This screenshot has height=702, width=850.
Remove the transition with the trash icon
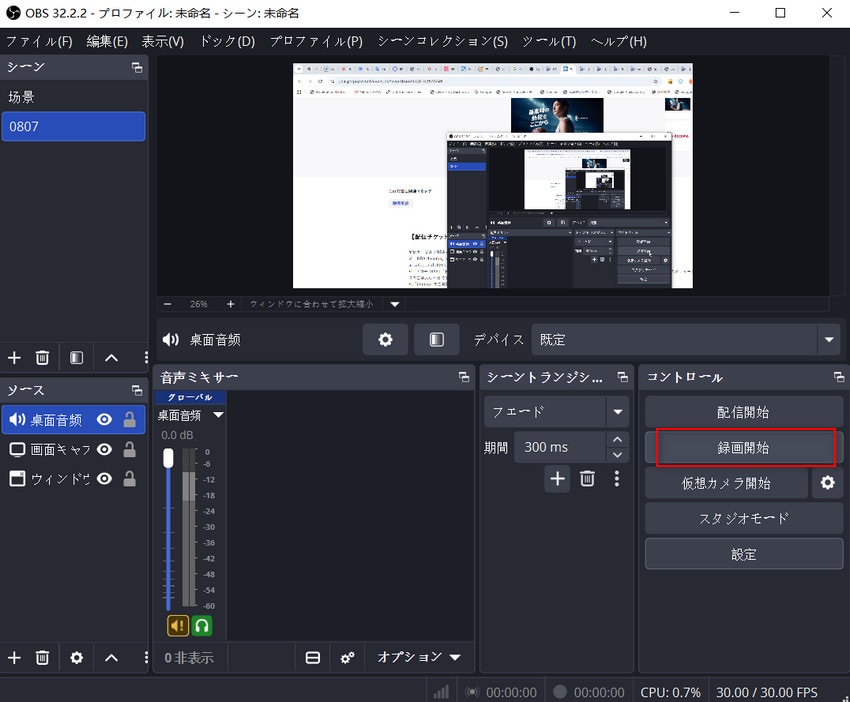[x=587, y=479]
